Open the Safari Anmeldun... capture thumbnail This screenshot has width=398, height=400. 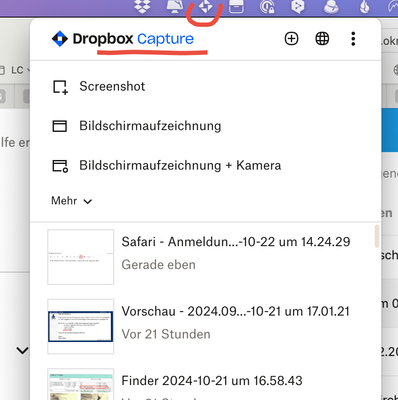[x=81, y=257]
